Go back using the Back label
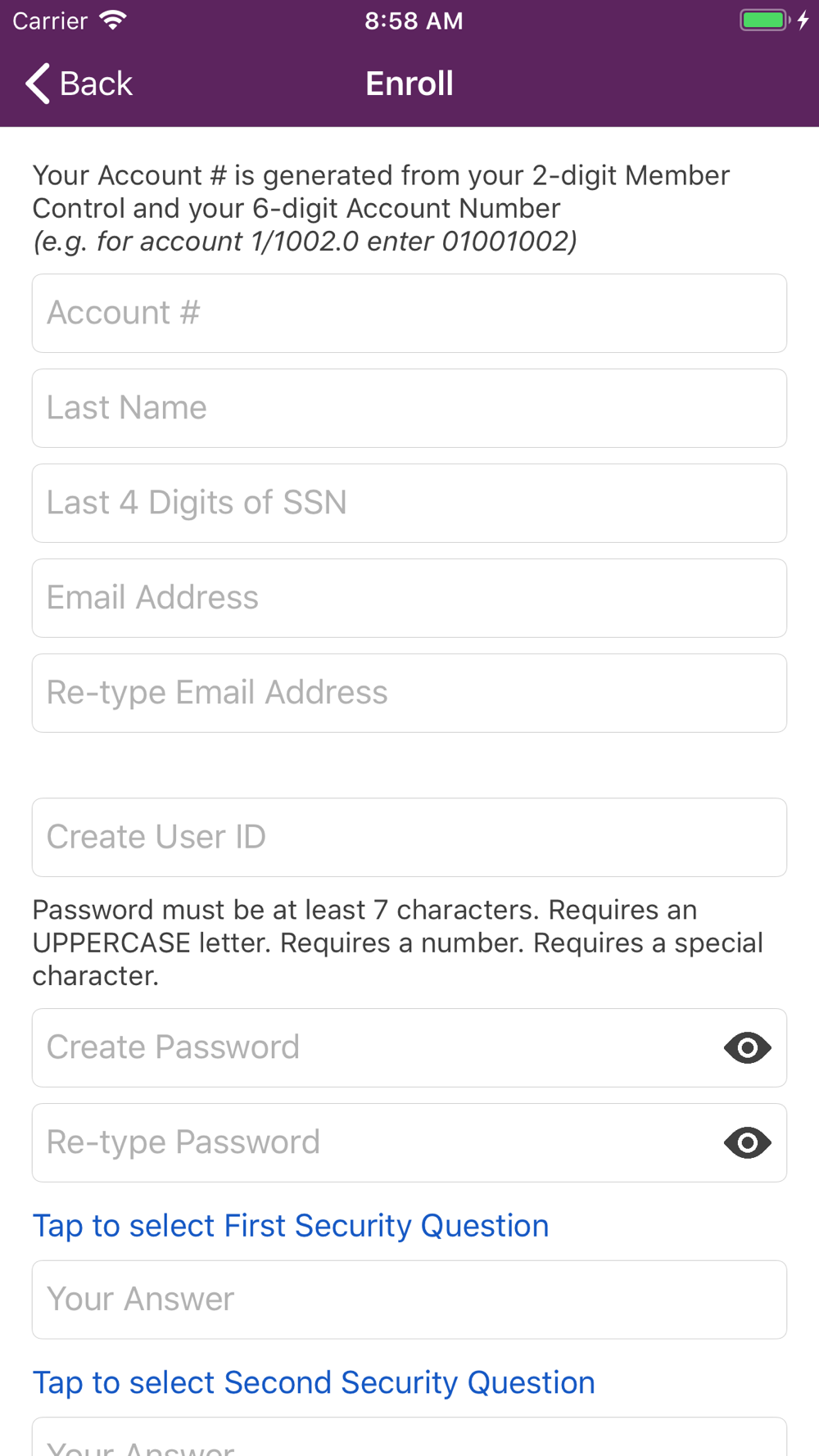Viewport: 819px width, 1456px height. pos(96,84)
